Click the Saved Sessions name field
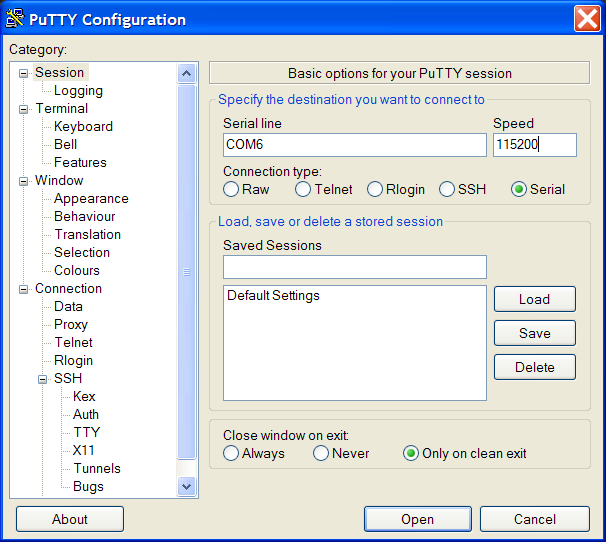Viewport: 606px width, 542px height. pos(354,267)
